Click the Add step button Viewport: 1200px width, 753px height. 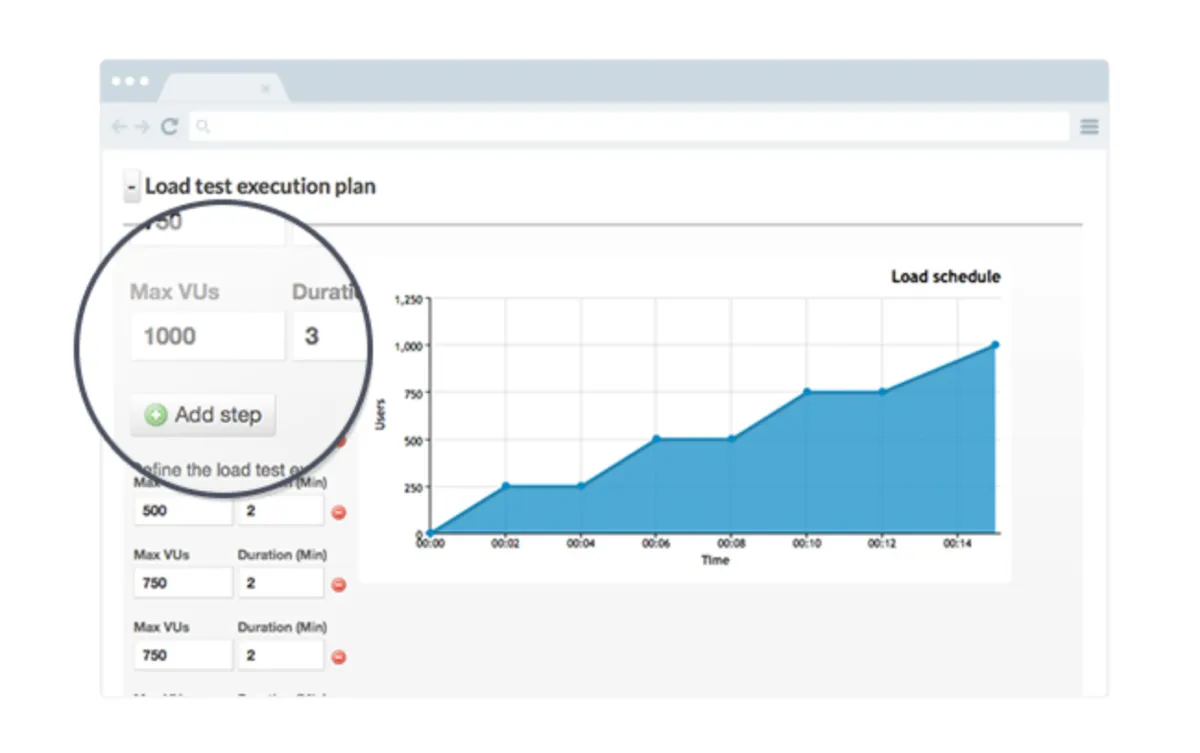203,415
